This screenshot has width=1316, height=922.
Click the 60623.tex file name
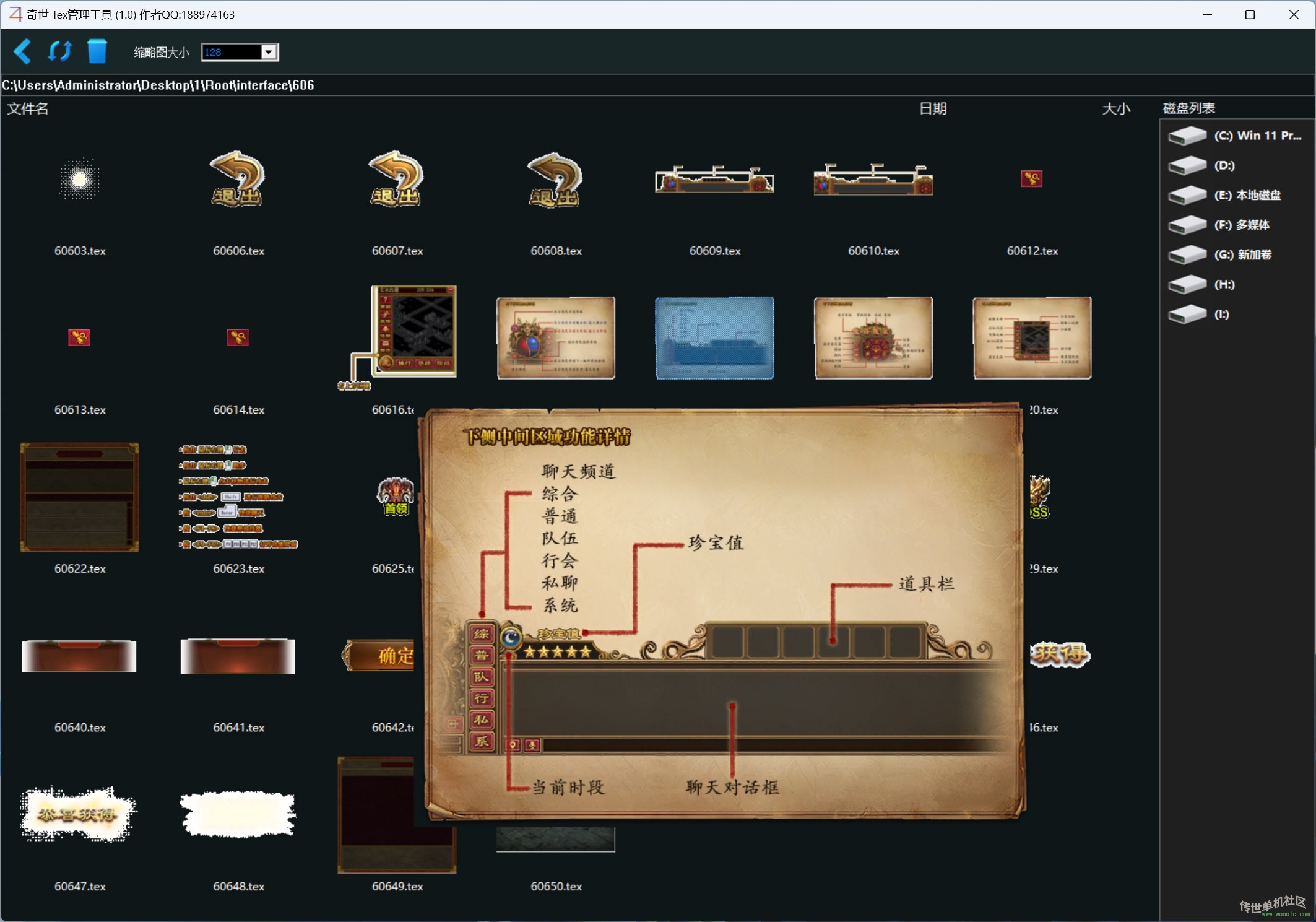click(x=238, y=568)
